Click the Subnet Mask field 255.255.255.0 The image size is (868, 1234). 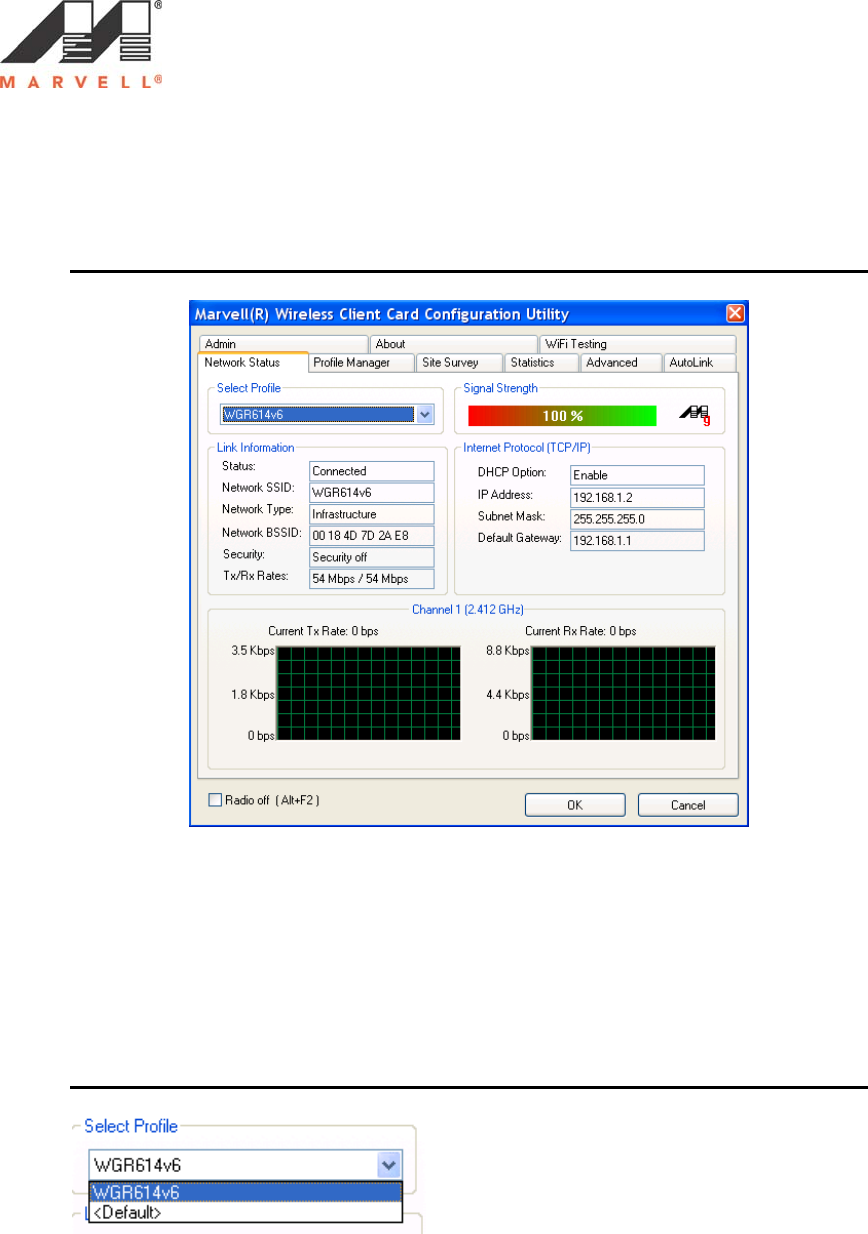click(x=637, y=519)
